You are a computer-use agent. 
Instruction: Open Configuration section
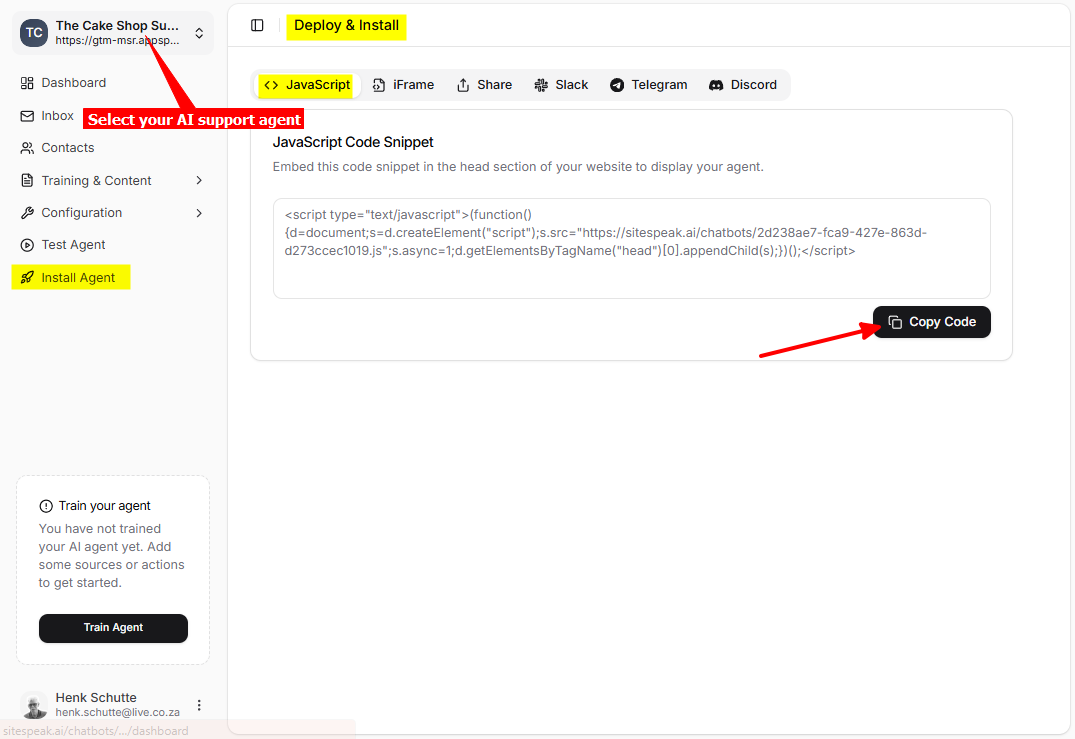click(112, 213)
